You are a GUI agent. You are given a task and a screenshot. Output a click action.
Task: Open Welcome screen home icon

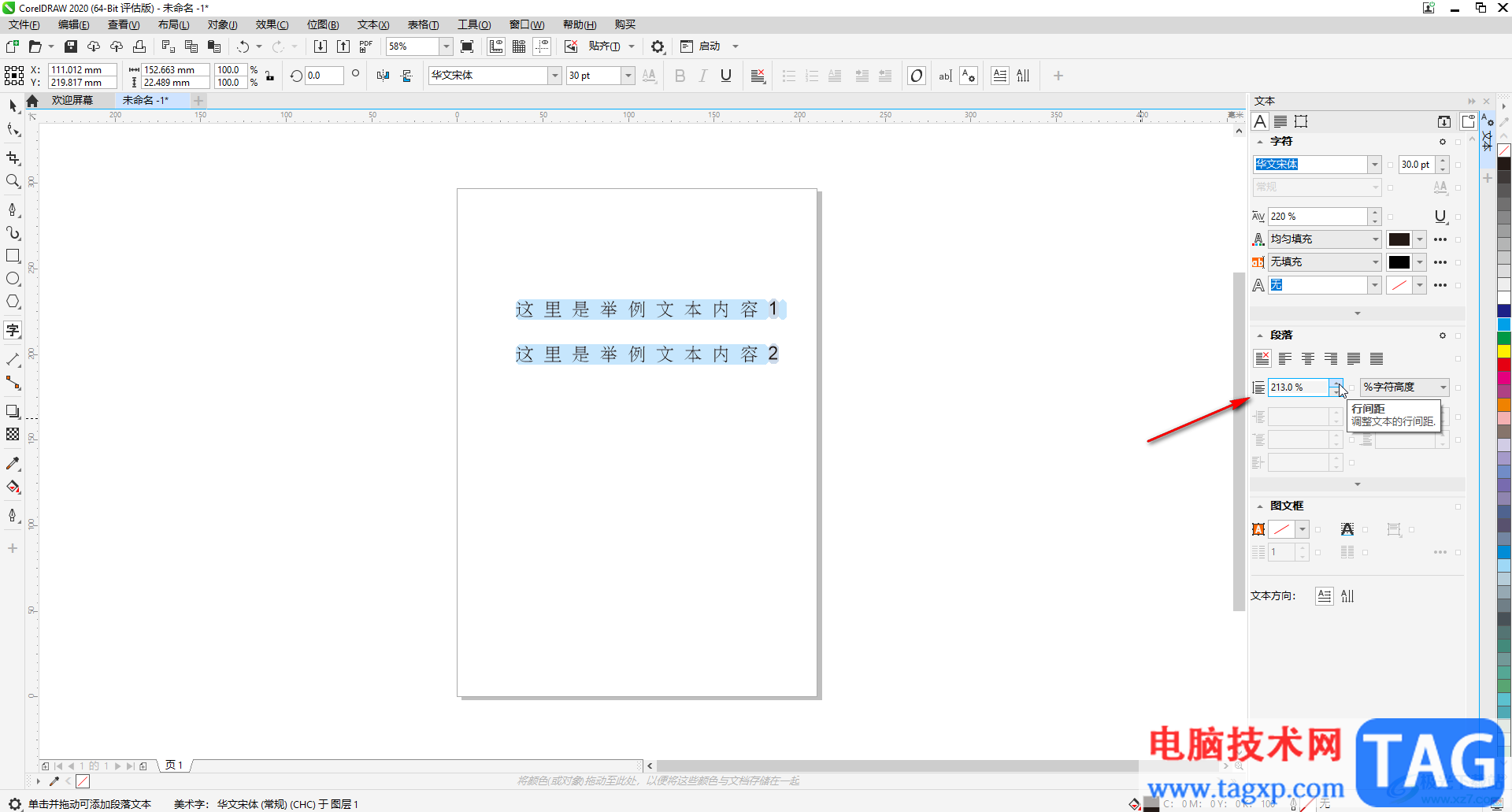32,101
